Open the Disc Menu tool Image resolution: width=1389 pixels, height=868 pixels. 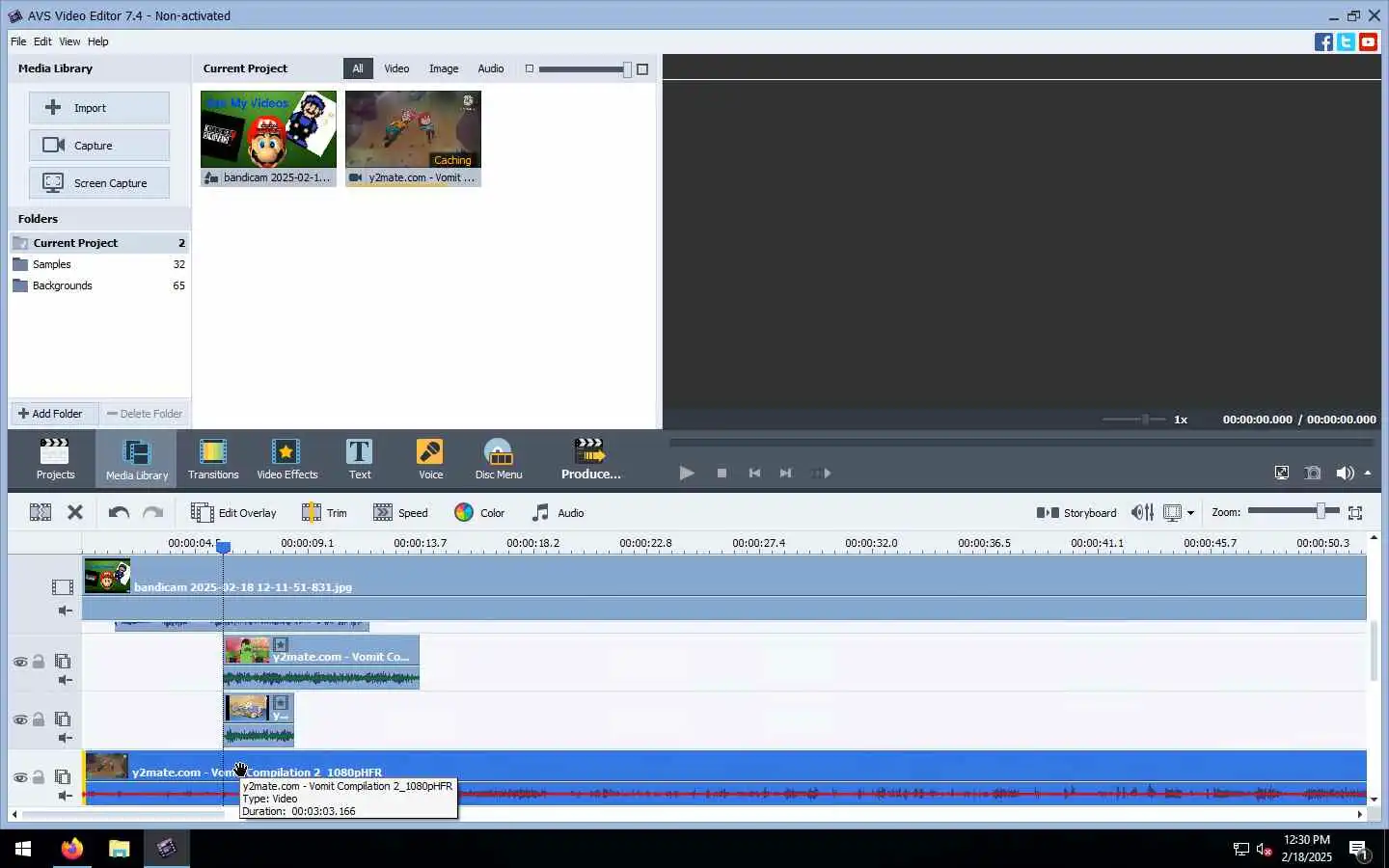pos(499,459)
